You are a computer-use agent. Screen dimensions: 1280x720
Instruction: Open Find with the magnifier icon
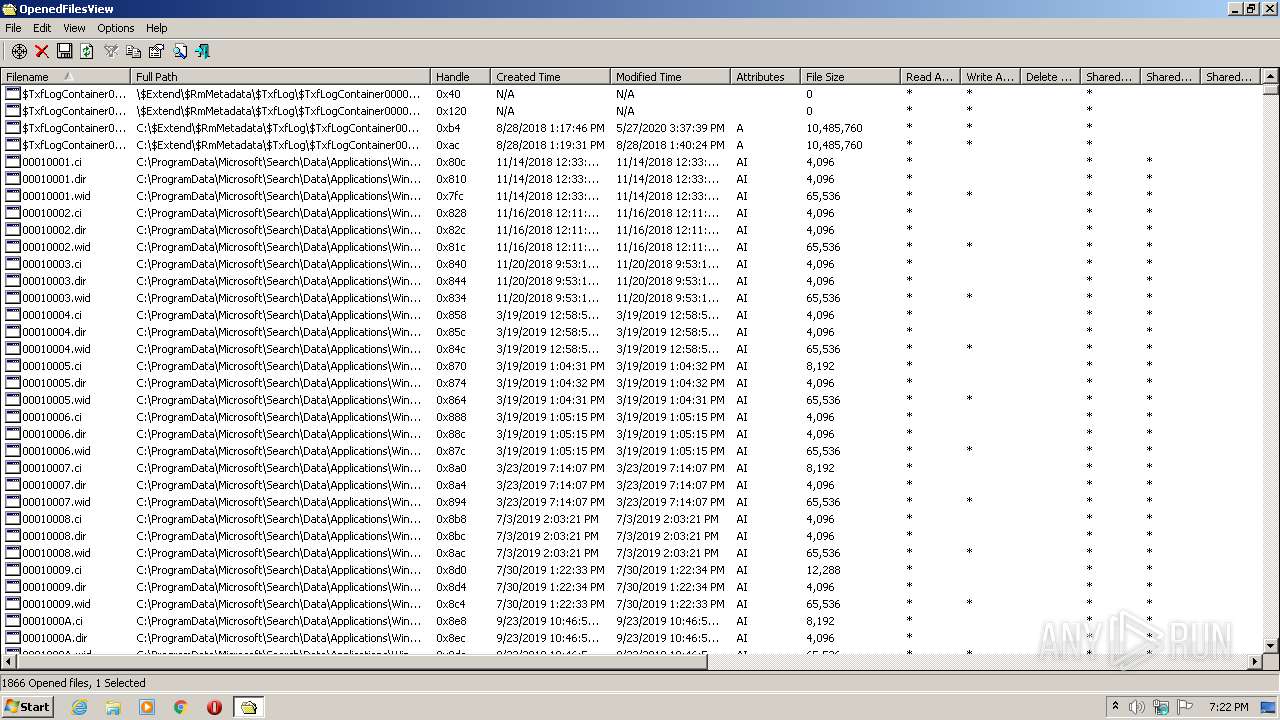coord(180,51)
